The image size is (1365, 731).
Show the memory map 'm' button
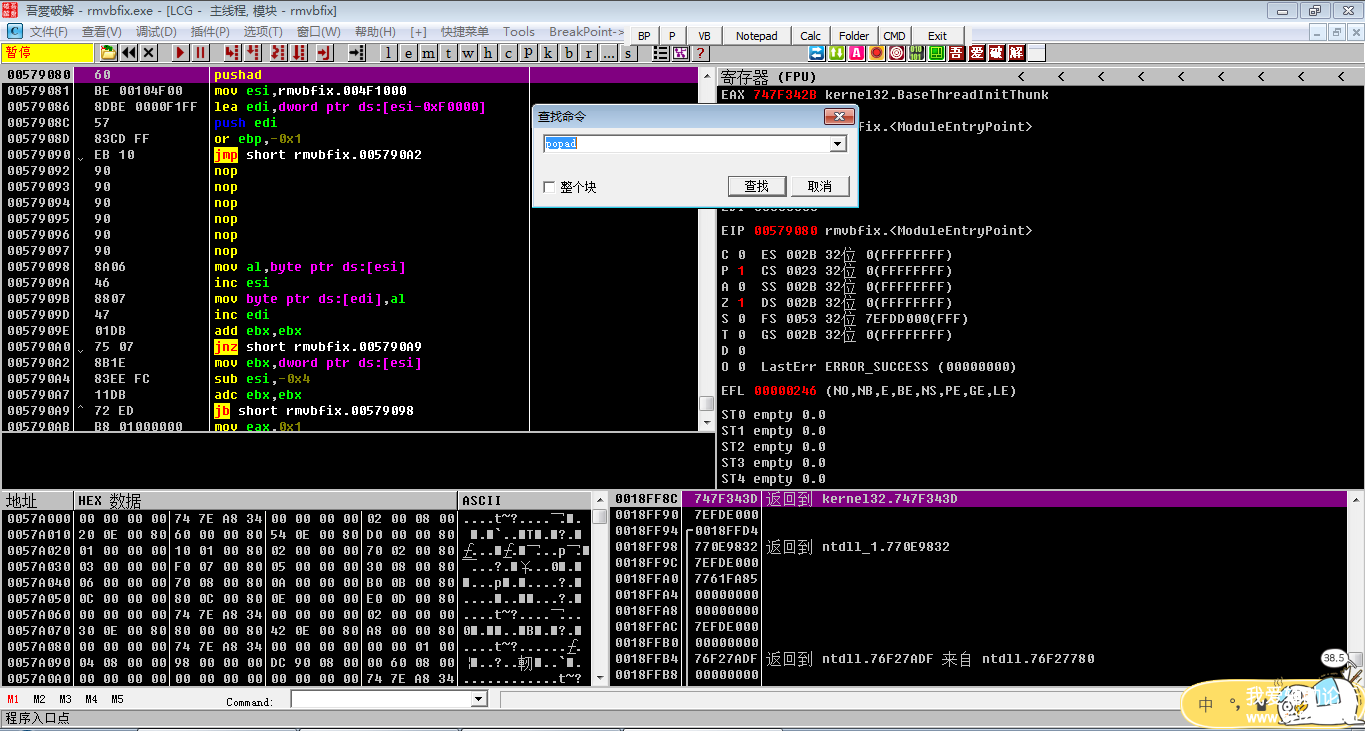[428, 53]
